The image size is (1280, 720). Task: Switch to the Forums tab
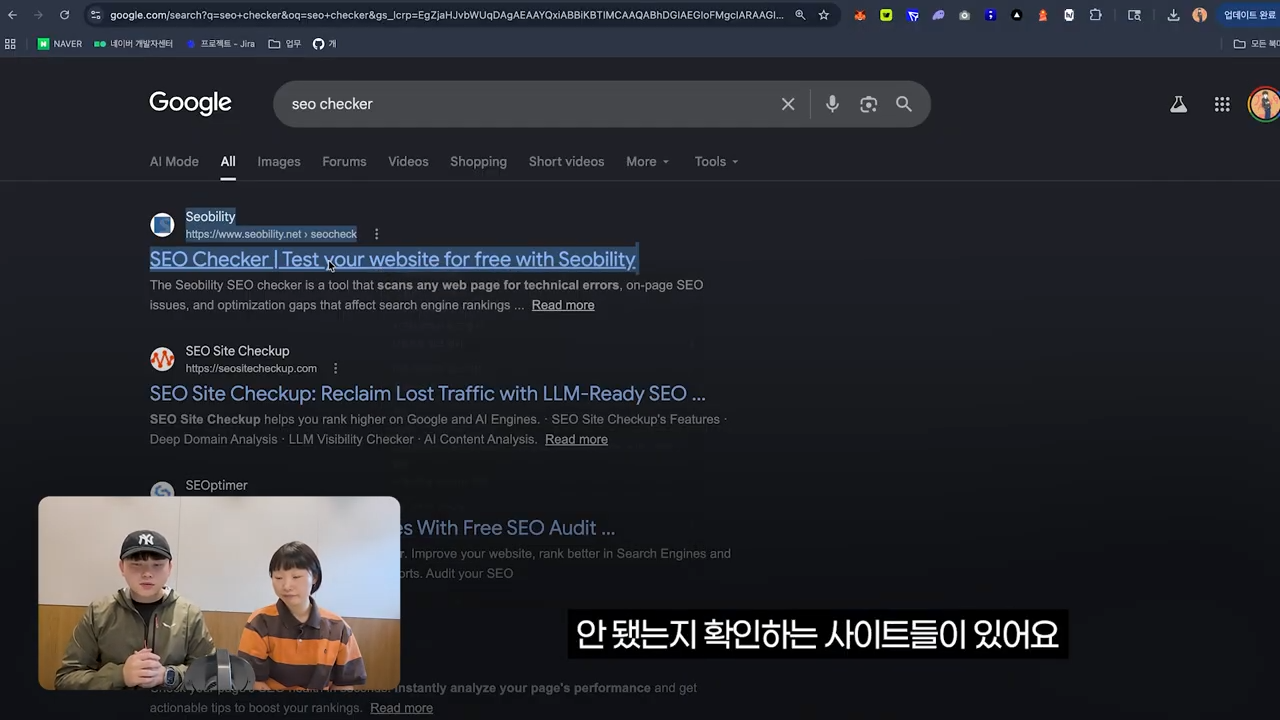344,161
